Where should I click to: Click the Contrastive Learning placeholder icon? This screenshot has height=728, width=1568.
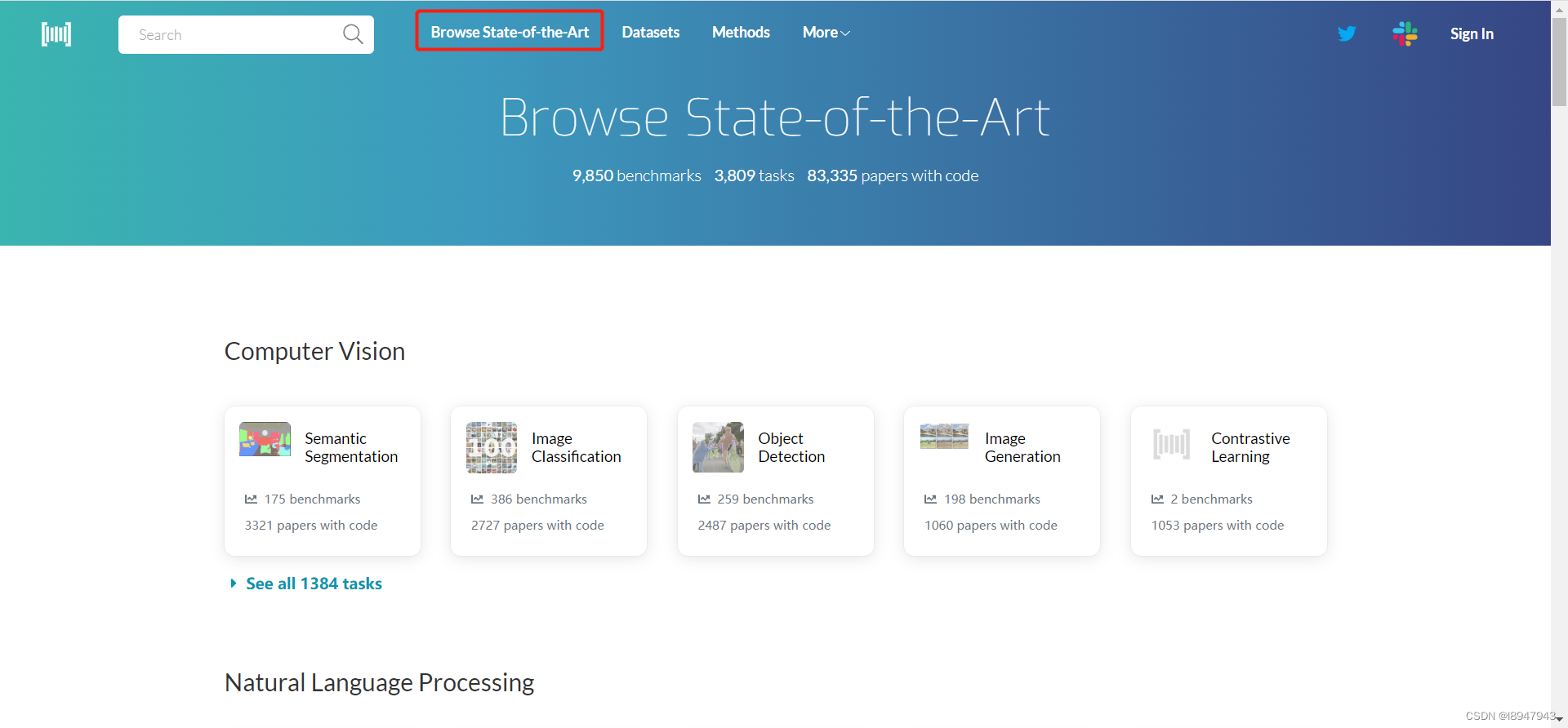1171,445
